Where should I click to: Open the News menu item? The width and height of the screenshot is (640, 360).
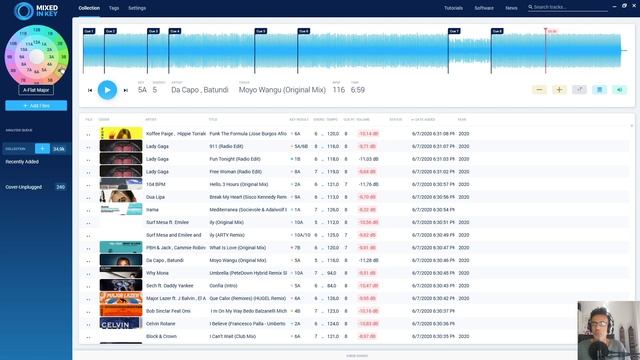click(511, 8)
